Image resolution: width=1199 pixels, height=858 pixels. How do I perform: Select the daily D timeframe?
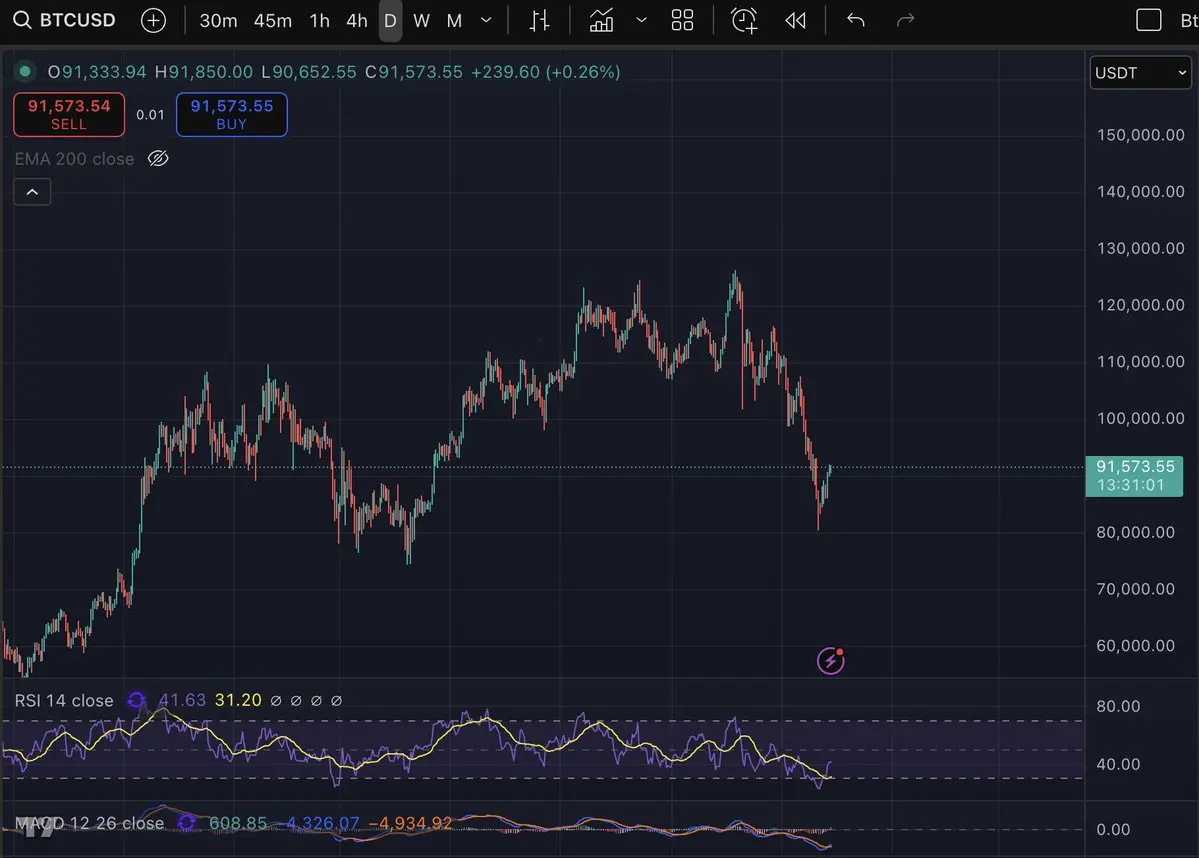pos(390,21)
